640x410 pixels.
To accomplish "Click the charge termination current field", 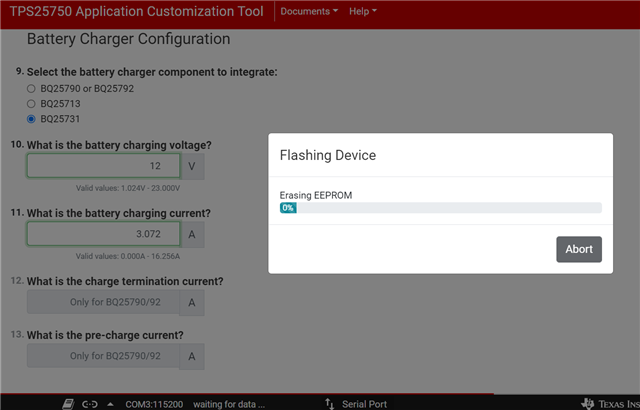I will pyautogui.click(x=104, y=302).
